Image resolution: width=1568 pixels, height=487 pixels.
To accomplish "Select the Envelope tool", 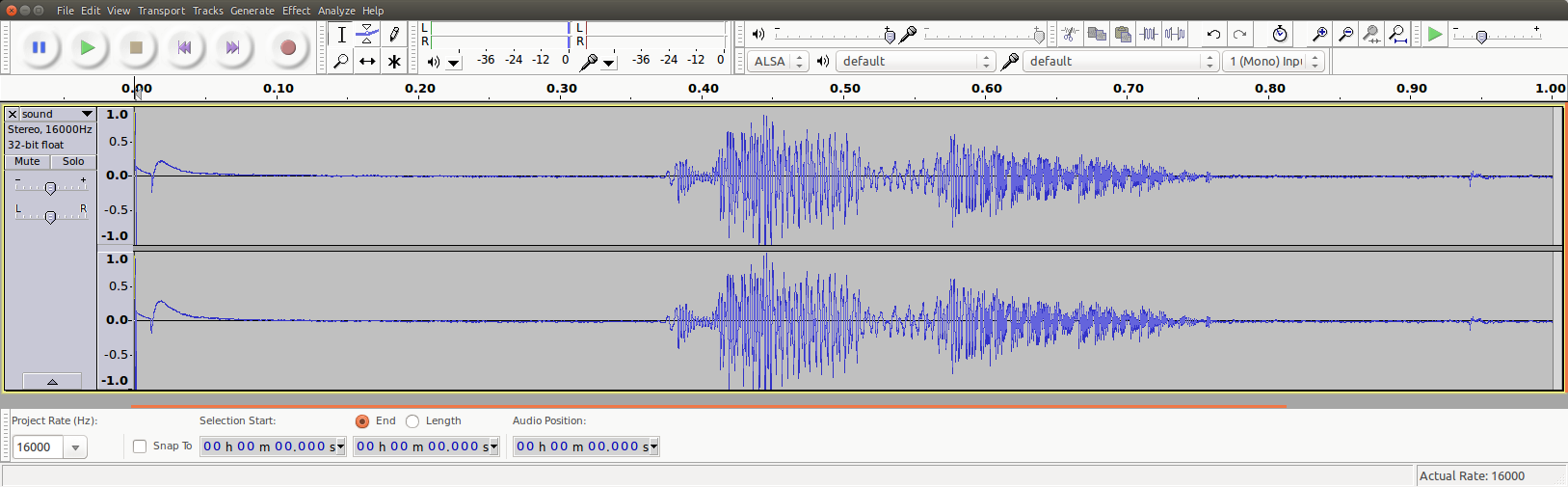I will tap(367, 35).
